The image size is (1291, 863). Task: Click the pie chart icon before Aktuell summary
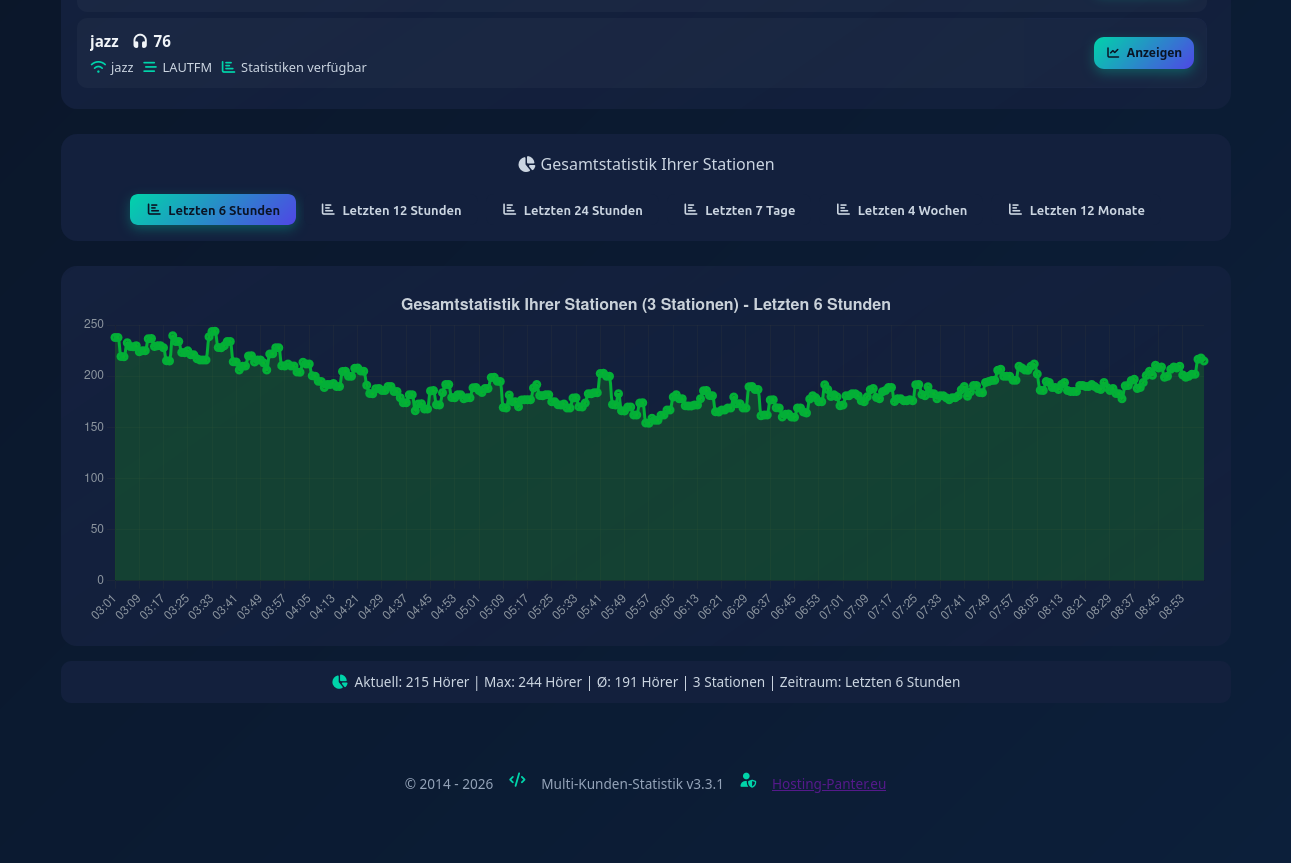pyautogui.click(x=340, y=682)
